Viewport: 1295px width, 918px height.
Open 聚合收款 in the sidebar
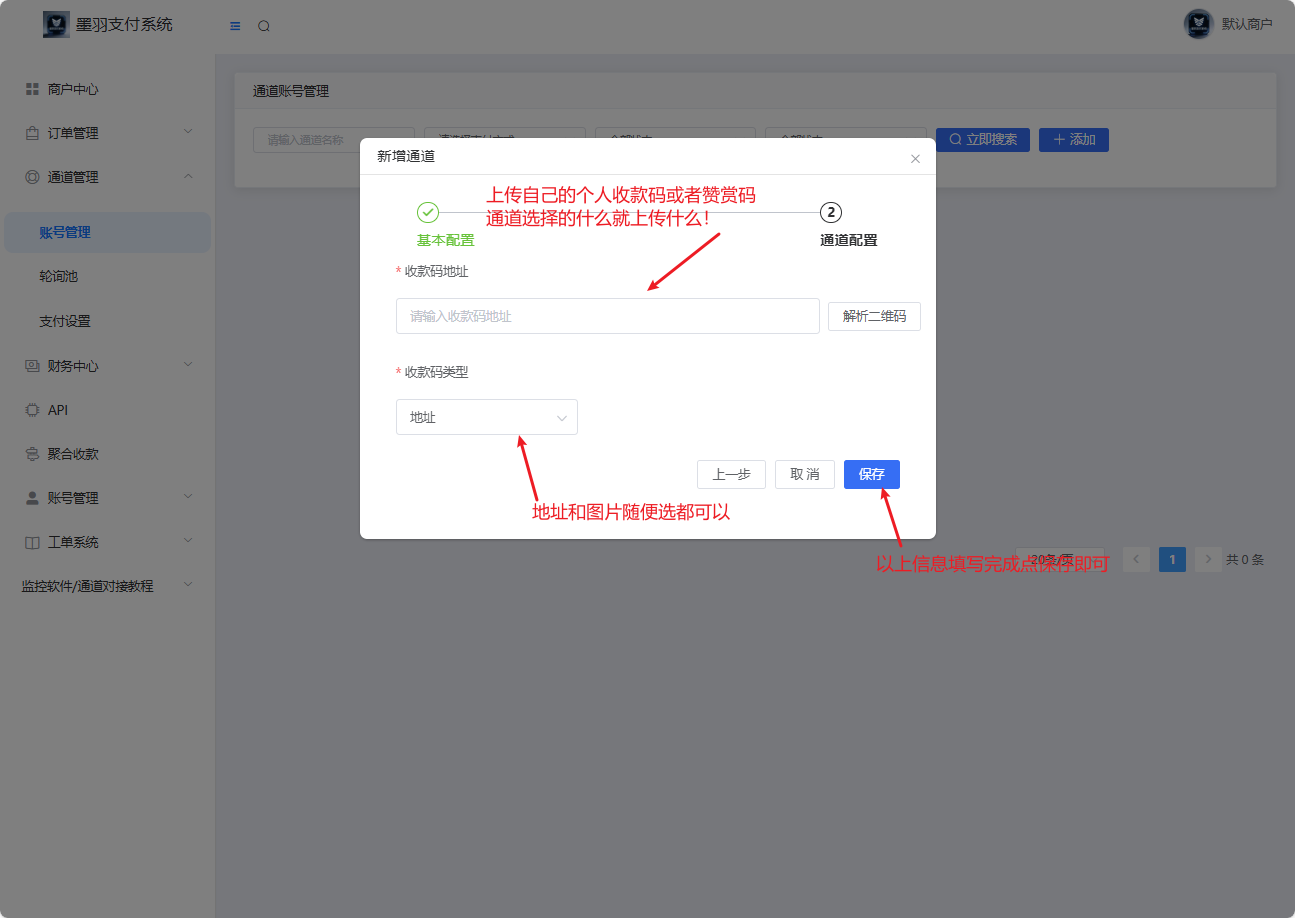tap(73, 454)
